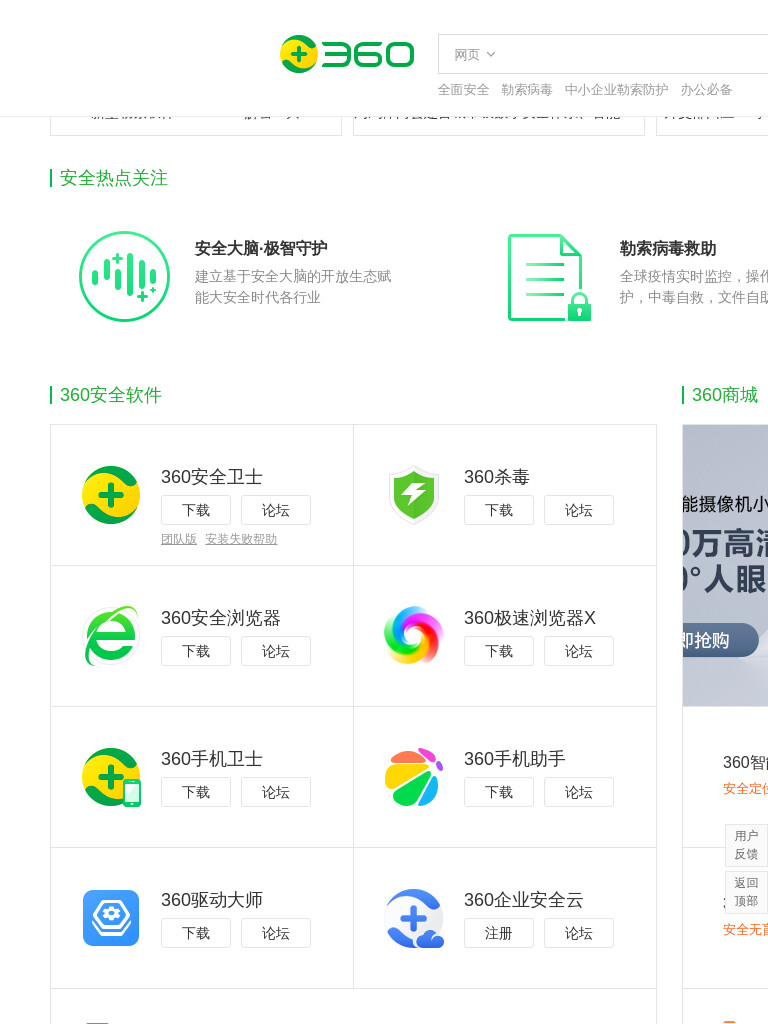Image resolution: width=768 pixels, height=1024 pixels.
Task: Click the 360安全软件 section heading
Action: pos(110,394)
